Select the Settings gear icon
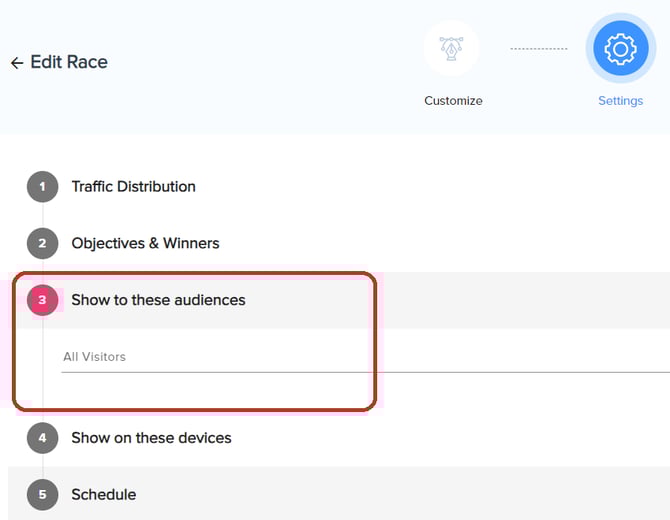 pos(620,49)
